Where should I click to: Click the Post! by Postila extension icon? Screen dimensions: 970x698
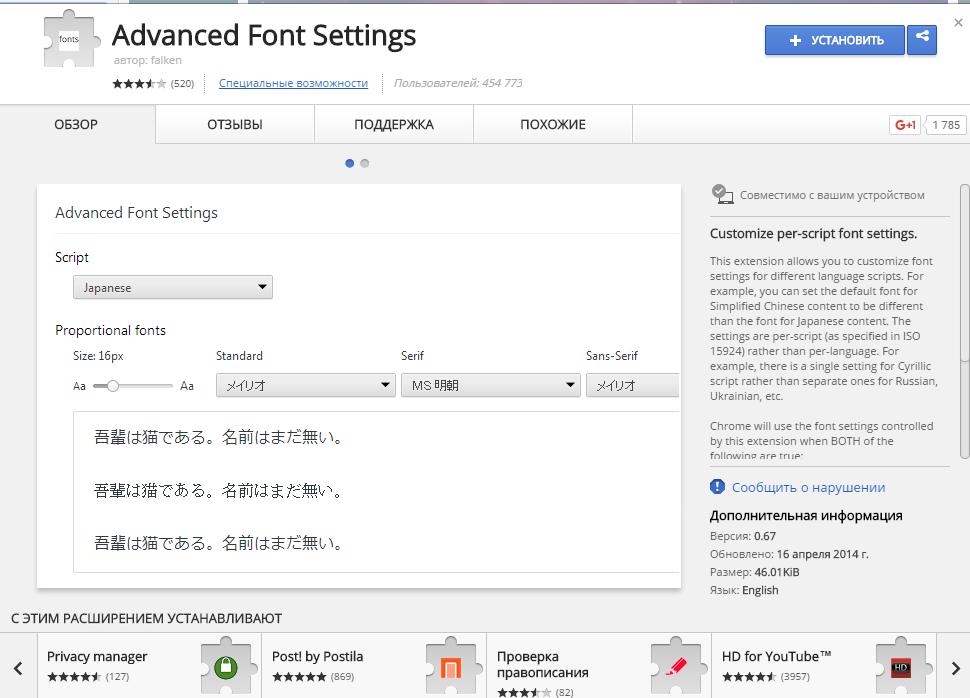(451, 667)
